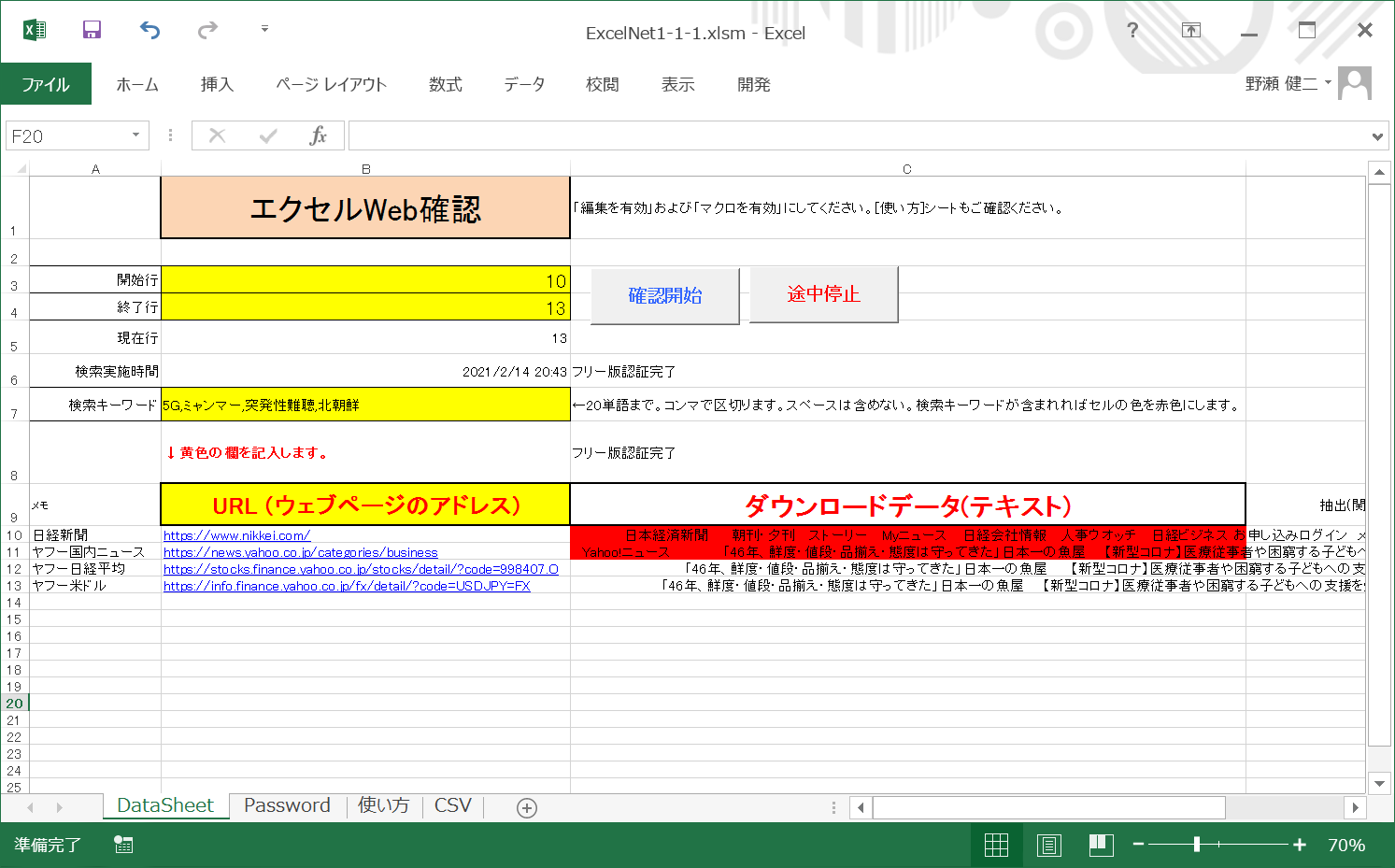
Task: Open the データ ribbon tab
Action: point(524,84)
